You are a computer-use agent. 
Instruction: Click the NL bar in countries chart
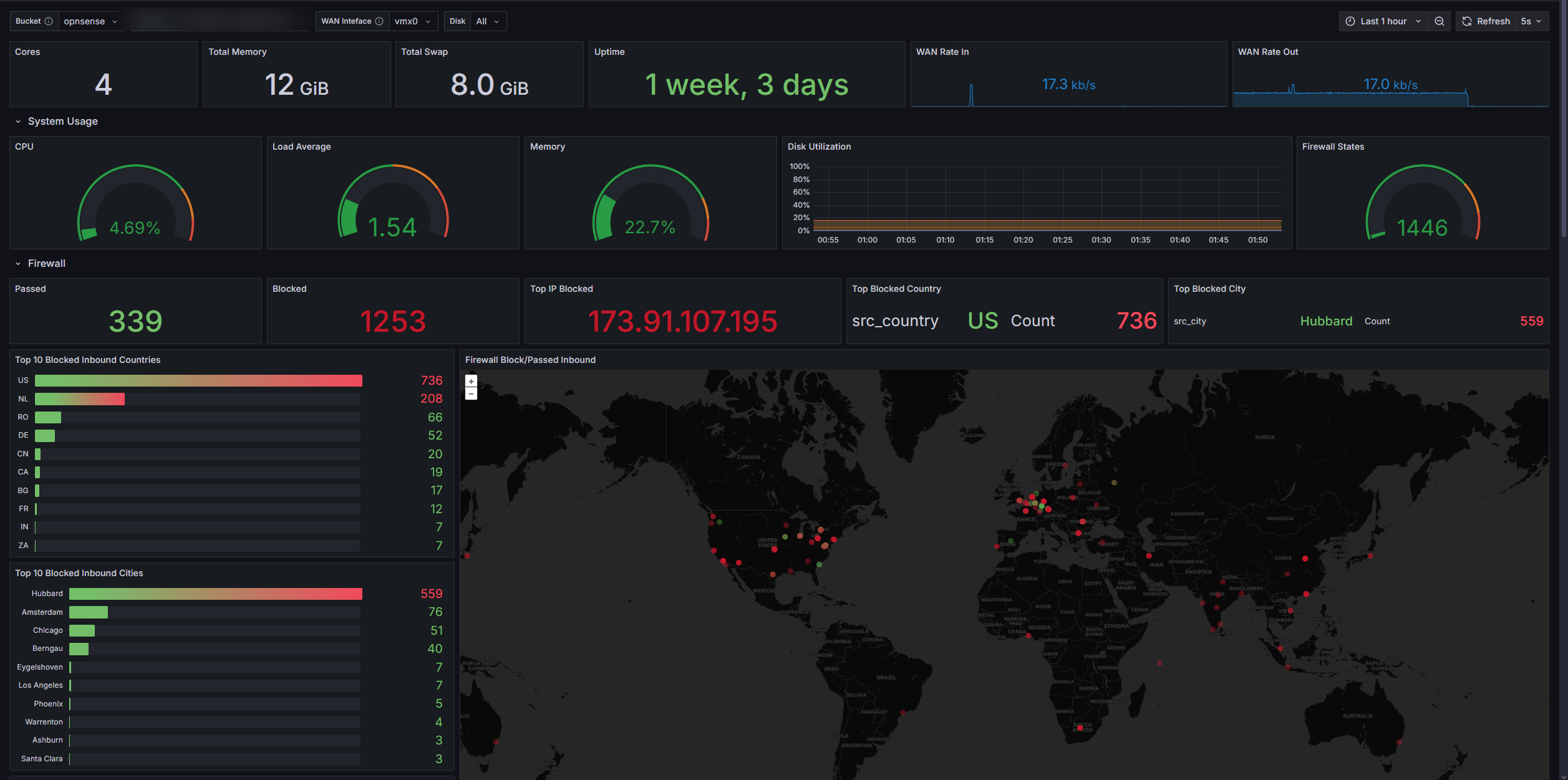(80, 399)
